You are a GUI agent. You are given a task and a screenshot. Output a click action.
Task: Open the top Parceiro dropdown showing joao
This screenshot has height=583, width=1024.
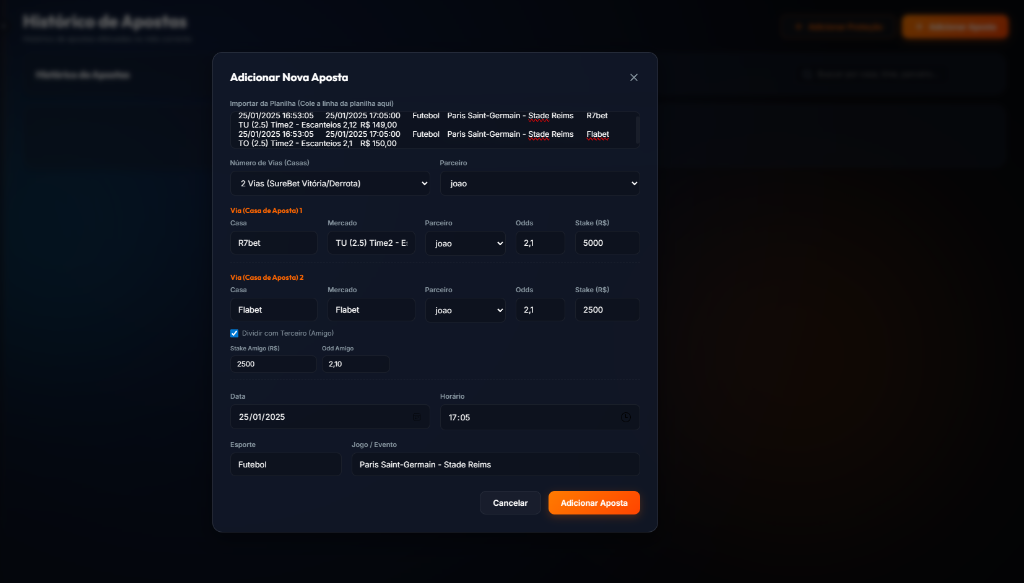(x=539, y=183)
